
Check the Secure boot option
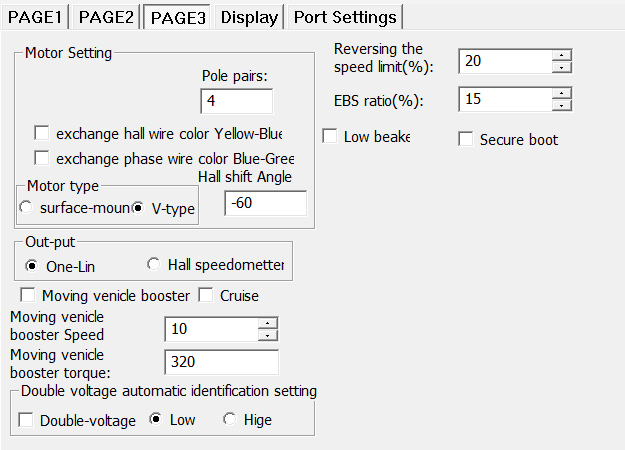tap(466, 139)
